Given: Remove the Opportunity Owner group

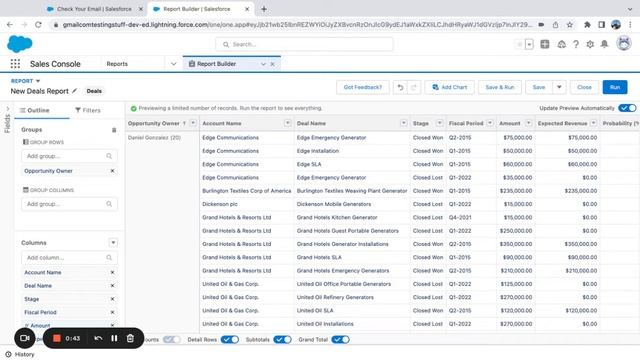Looking at the screenshot, I should point(112,171).
